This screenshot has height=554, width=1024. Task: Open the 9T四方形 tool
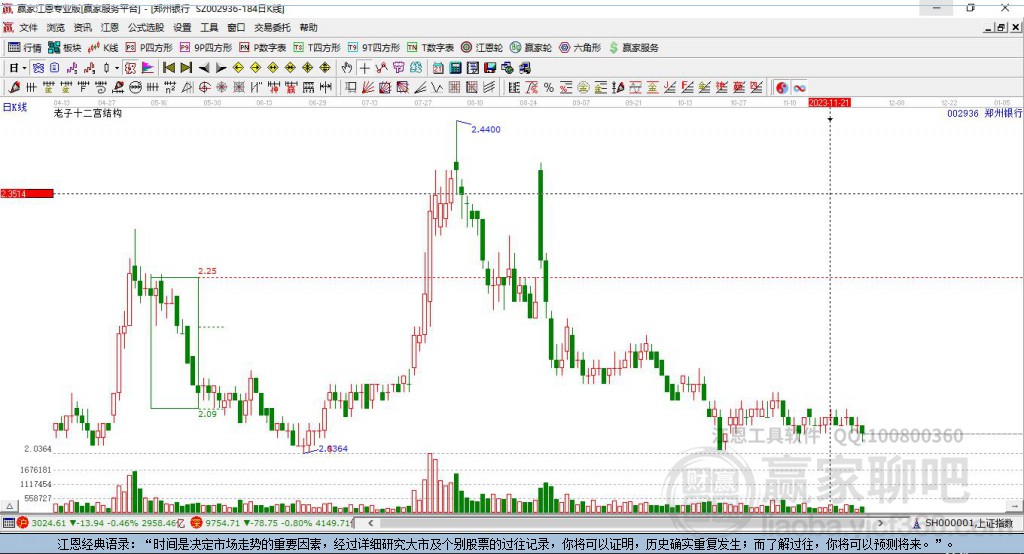pyautogui.click(x=374, y=48)
